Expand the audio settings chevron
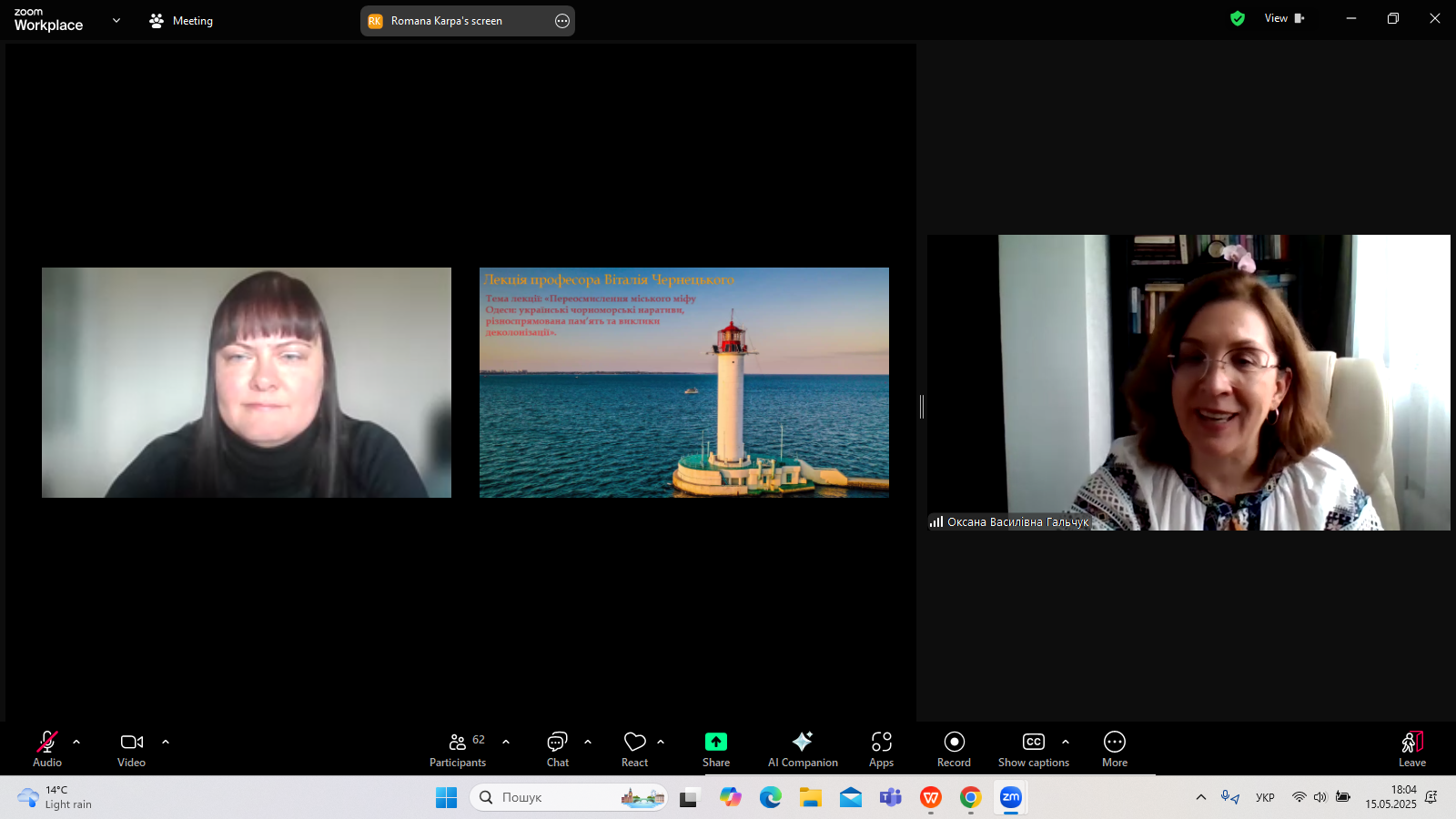Image resolution: width=1456 pixels, height=819 pixels. [x=76, y=742]
